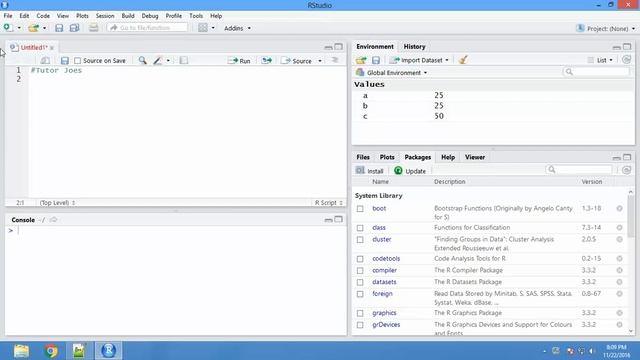Image resolution: width=640 pixels, height=360 pixels.
Task: Print the current file icon
Action: point(93,28)
